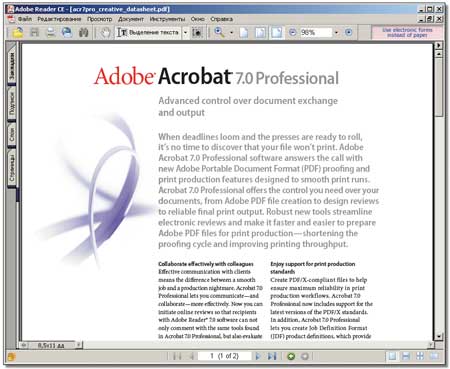
Task: Select the Snapshot tool camera icon
Action: pyautogui.click(x=197, y=33)
